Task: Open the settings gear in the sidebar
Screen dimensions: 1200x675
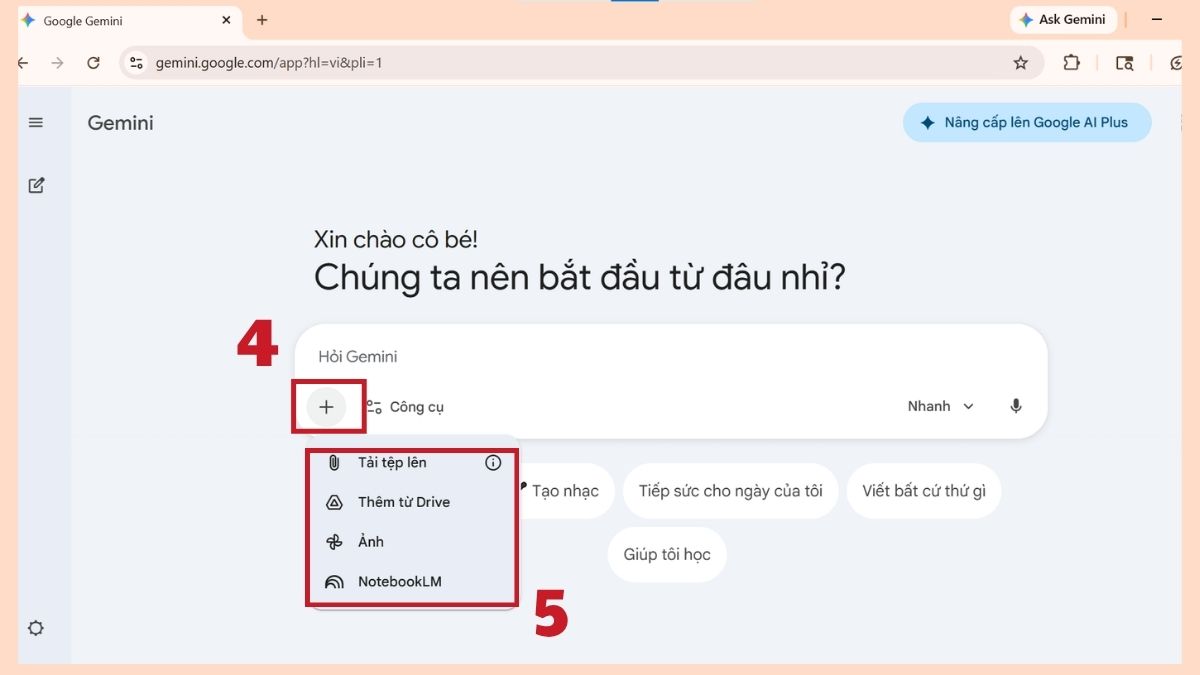Action: tap(36, 628)
